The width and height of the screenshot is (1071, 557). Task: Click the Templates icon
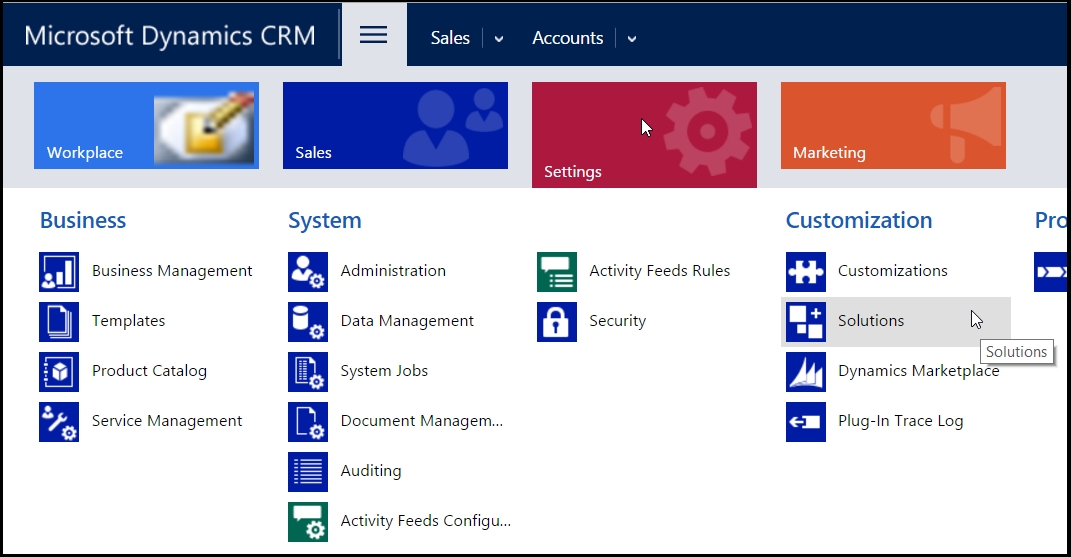[59, 321]
